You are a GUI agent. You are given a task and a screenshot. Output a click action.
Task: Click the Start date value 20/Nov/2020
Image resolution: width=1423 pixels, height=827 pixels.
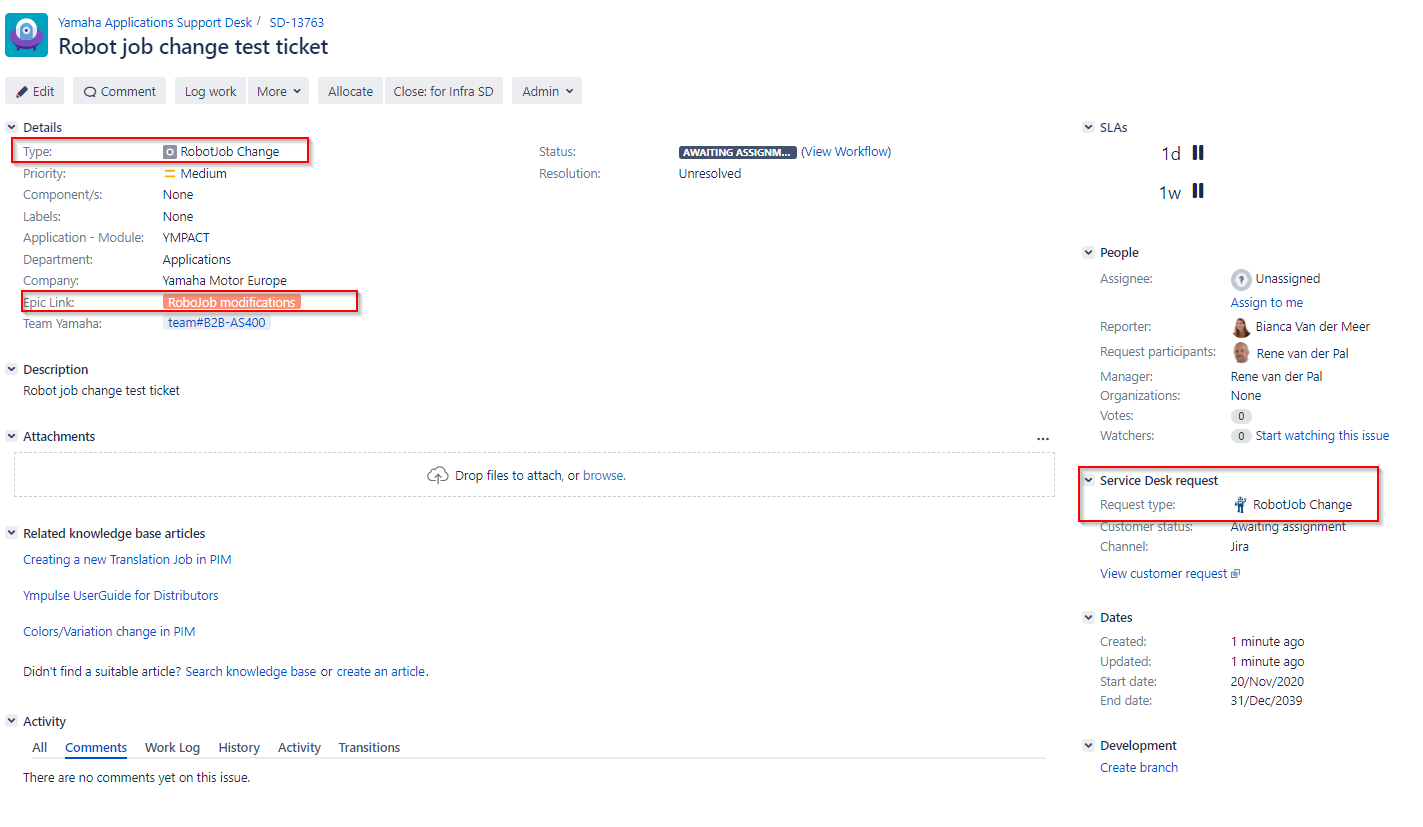[x=1267, y=682]
